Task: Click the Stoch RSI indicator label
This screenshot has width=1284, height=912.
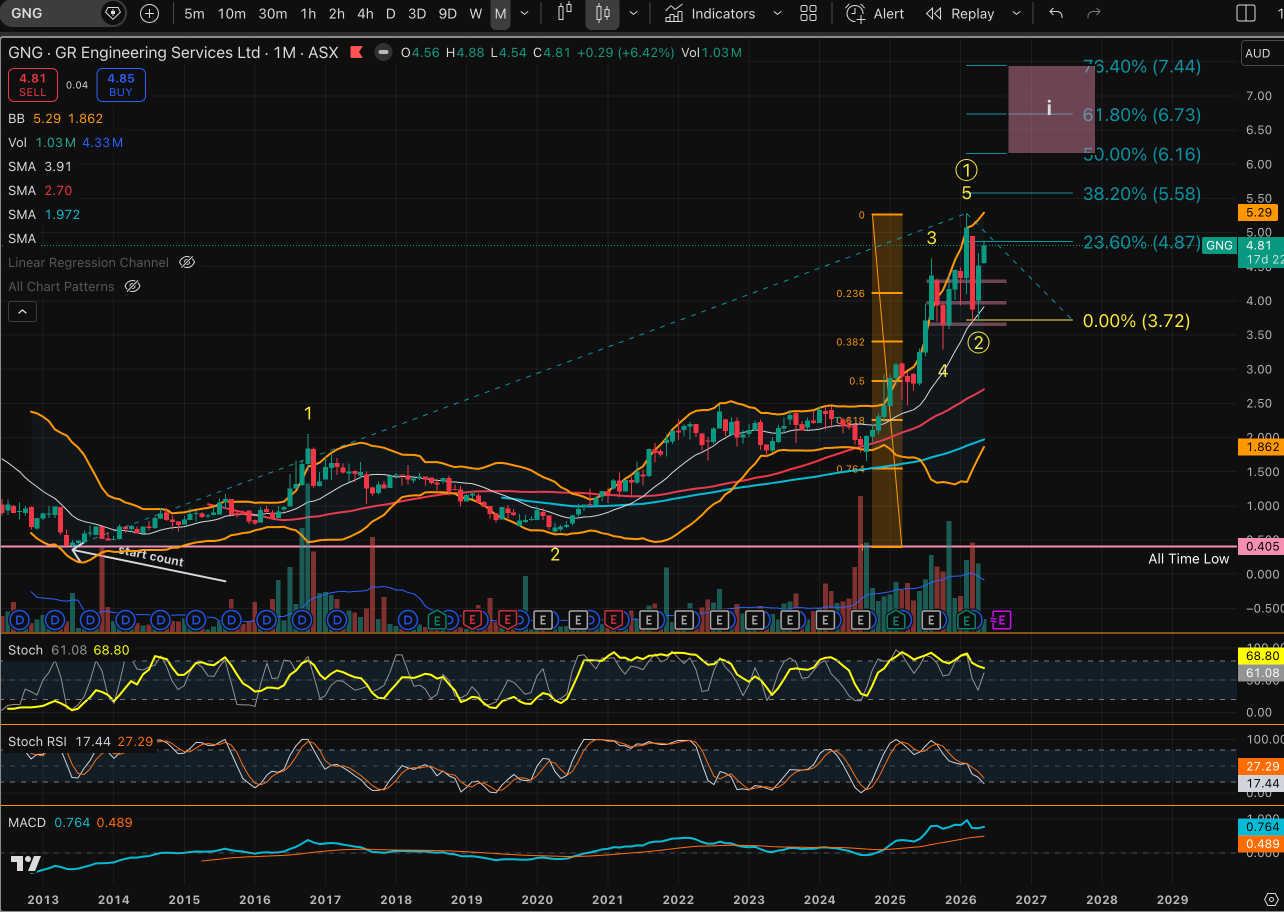Action: pyautogui.click(x=40, y=741)
